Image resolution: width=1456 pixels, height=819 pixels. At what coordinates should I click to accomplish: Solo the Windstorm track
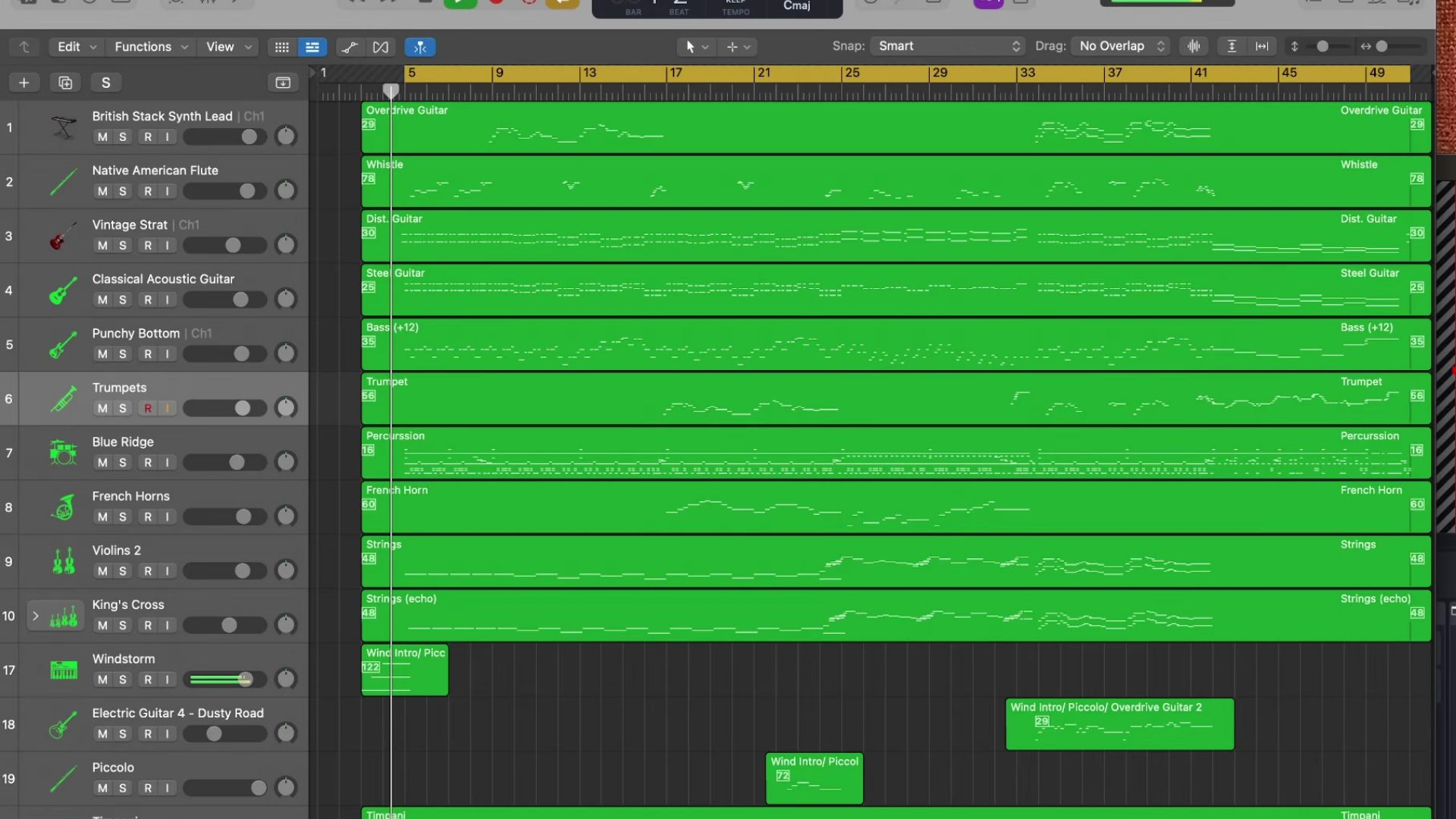[x=123, y=680]
